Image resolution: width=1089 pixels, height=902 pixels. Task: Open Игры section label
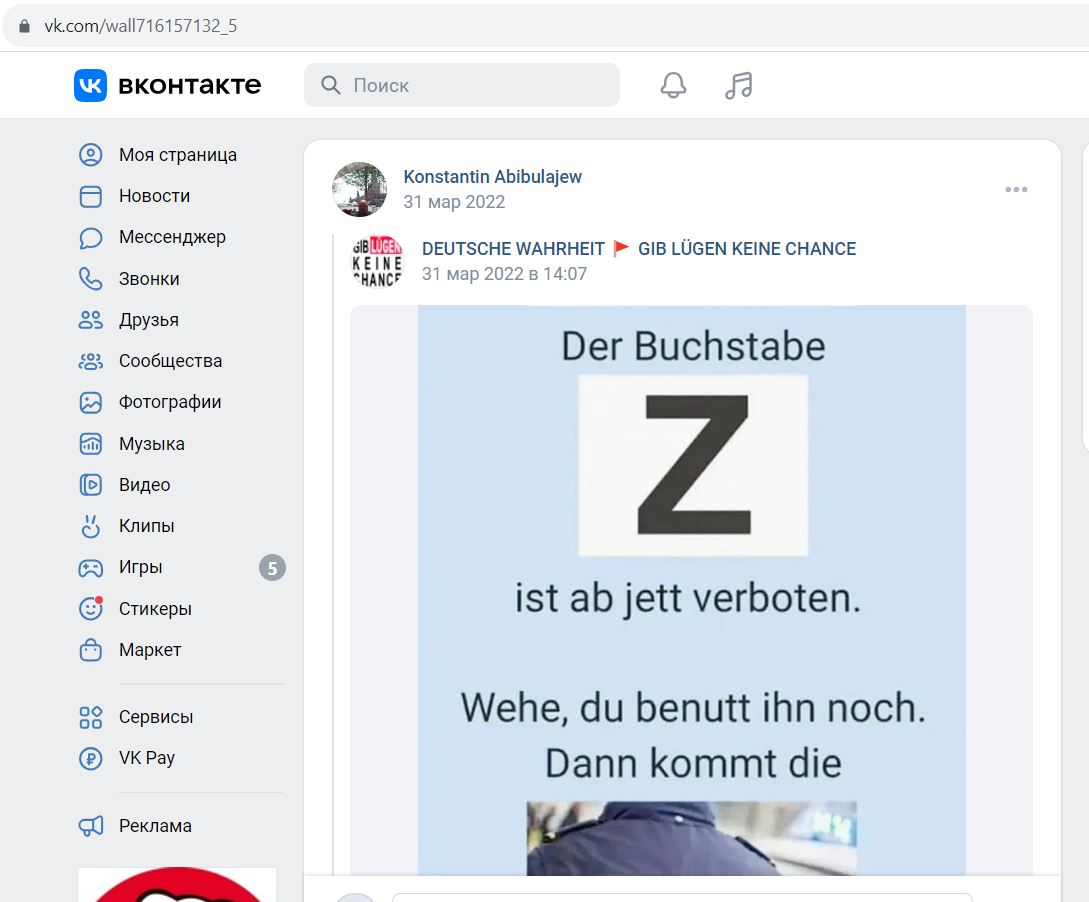(x=140, y=567)
